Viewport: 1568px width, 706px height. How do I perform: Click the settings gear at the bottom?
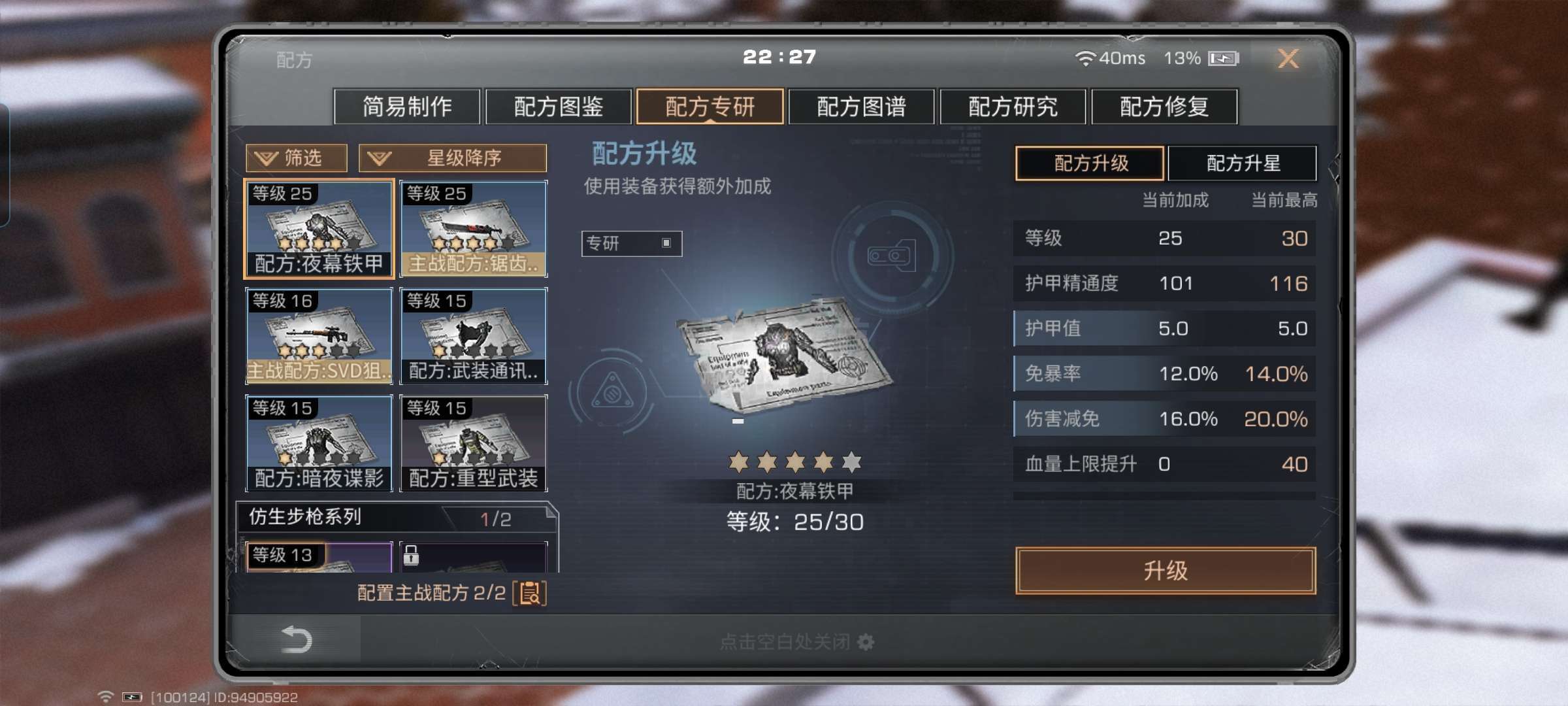pos(866,642)
